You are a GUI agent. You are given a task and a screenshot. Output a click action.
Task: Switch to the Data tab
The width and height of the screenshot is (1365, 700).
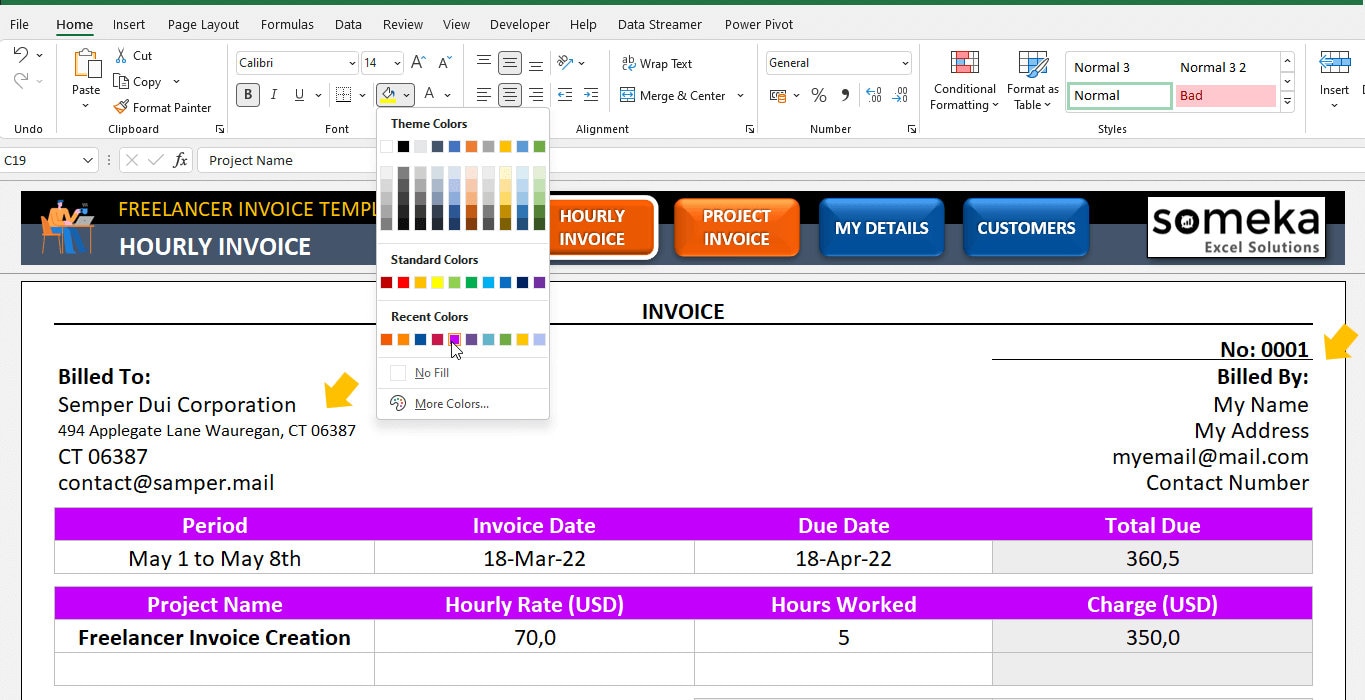(348, 24)
